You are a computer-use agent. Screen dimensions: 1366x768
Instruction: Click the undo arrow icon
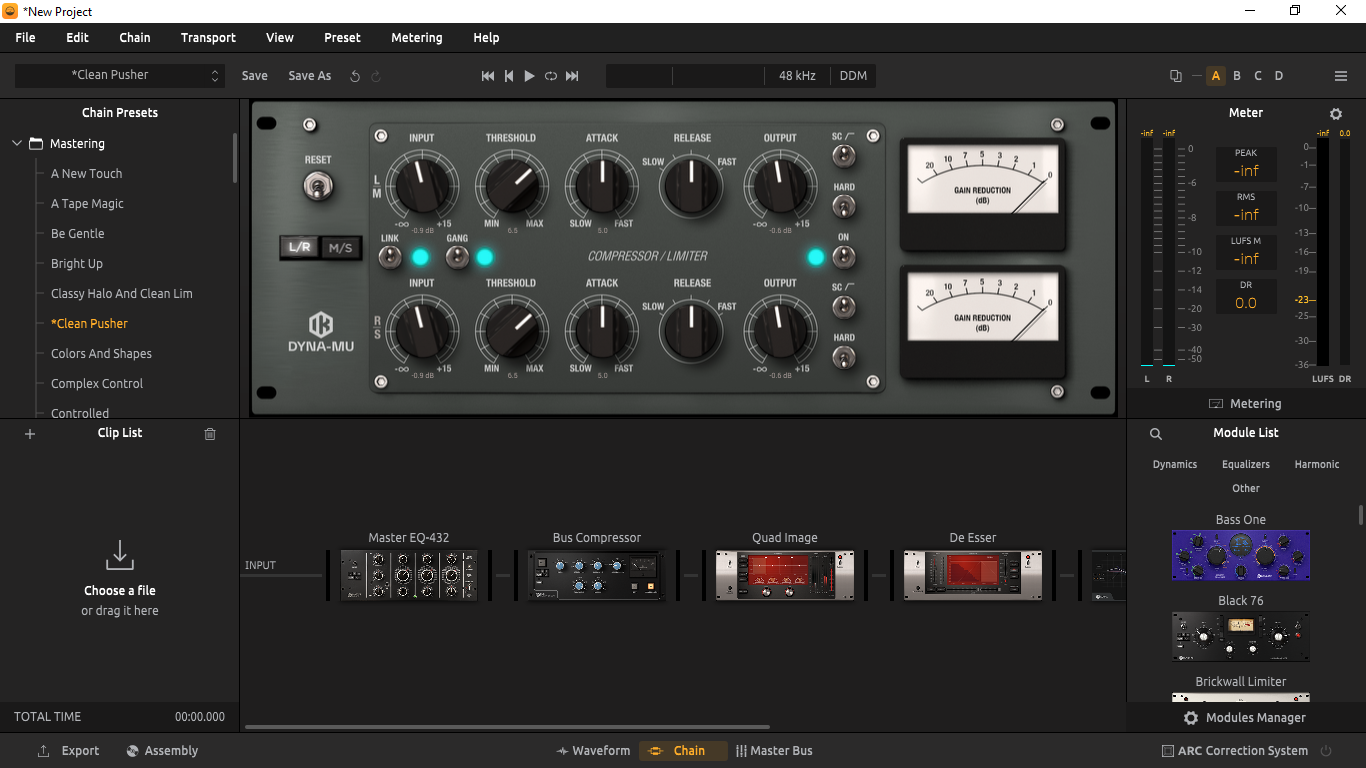coord(355,76)
